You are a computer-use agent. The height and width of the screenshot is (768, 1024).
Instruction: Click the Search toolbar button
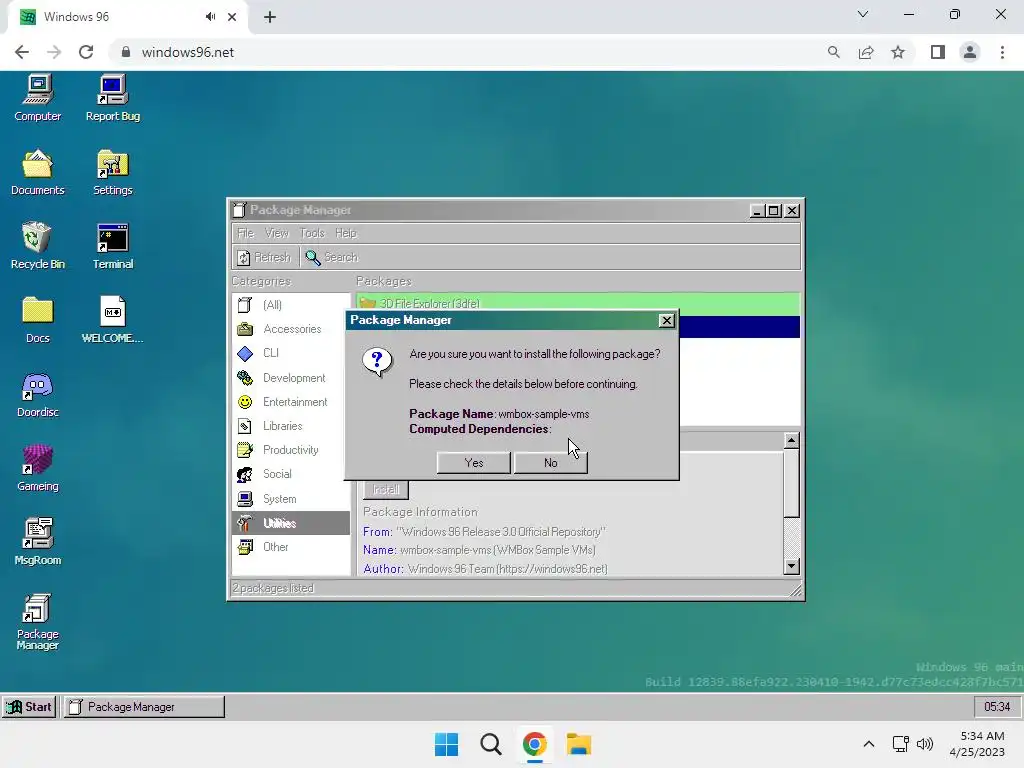pyautogui.click(x=332, y=257)
